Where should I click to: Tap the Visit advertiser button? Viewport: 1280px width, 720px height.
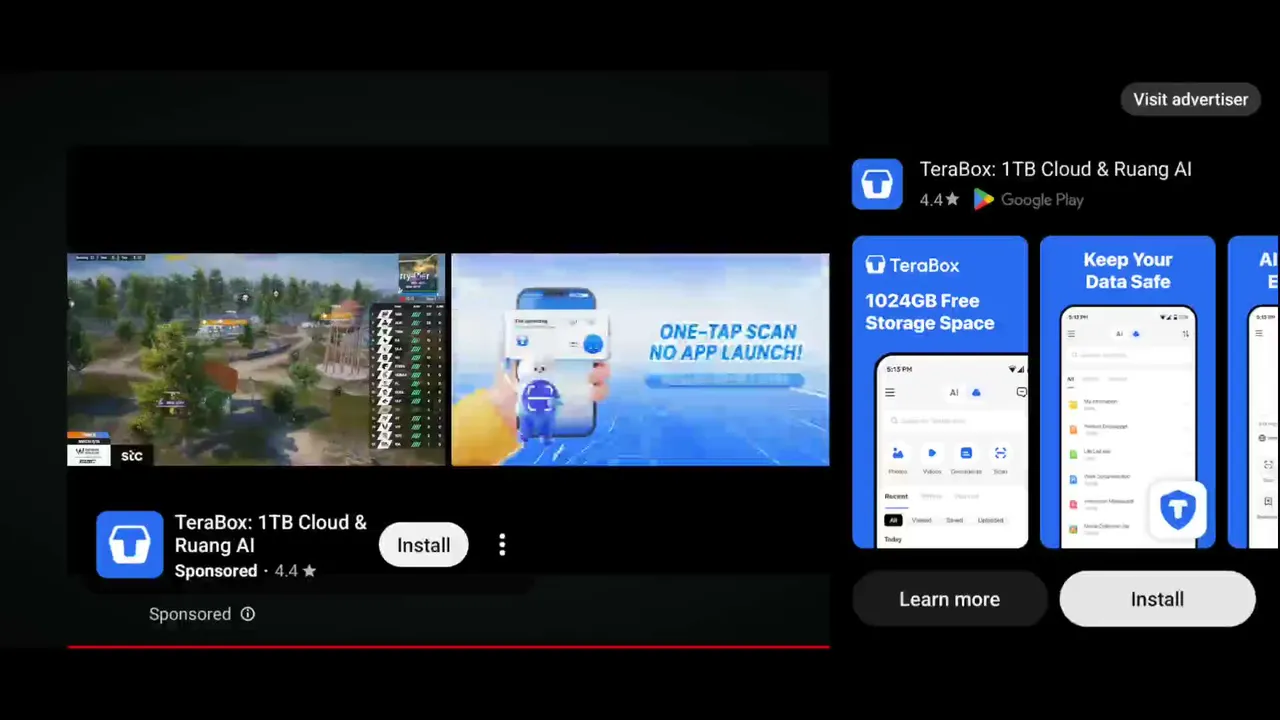click(1190, 99)
